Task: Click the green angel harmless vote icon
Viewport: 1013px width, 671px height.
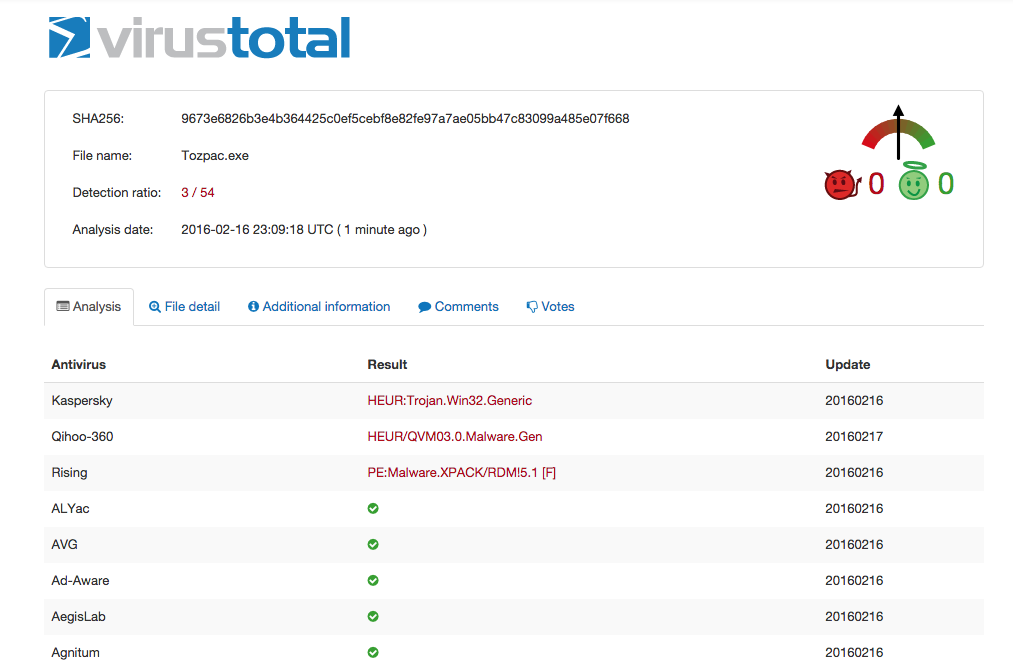Action: coord(914,181)
